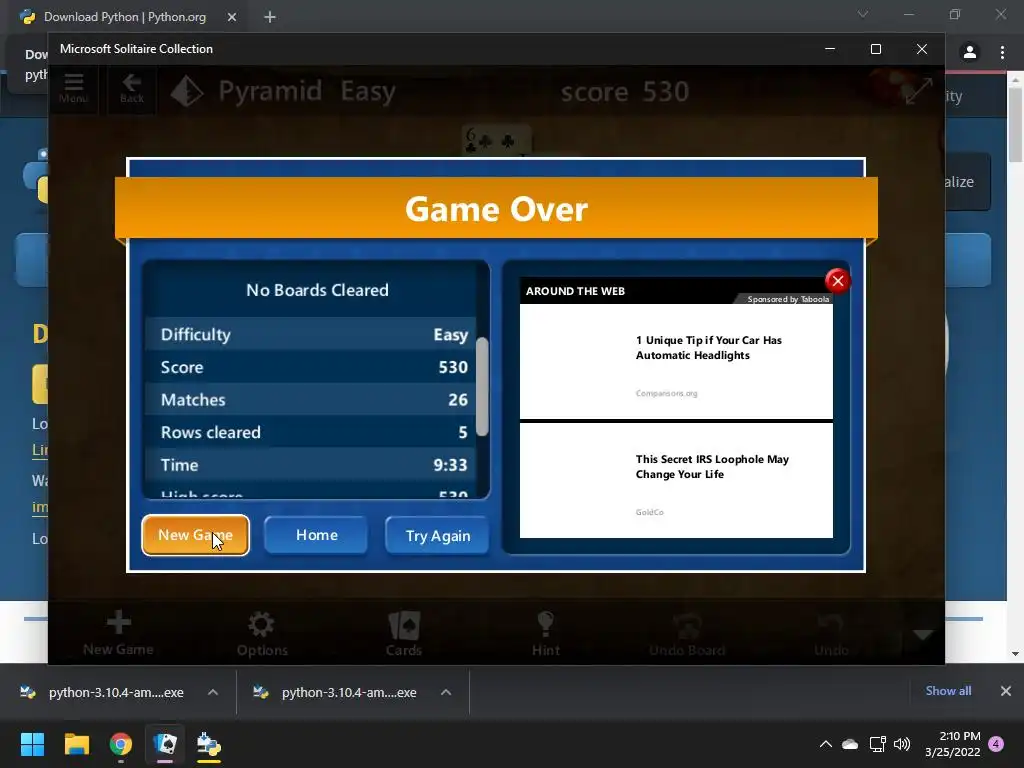Click the Undo toolbar icon
This screenshot has height=768, width=1024.
[831, 633]
